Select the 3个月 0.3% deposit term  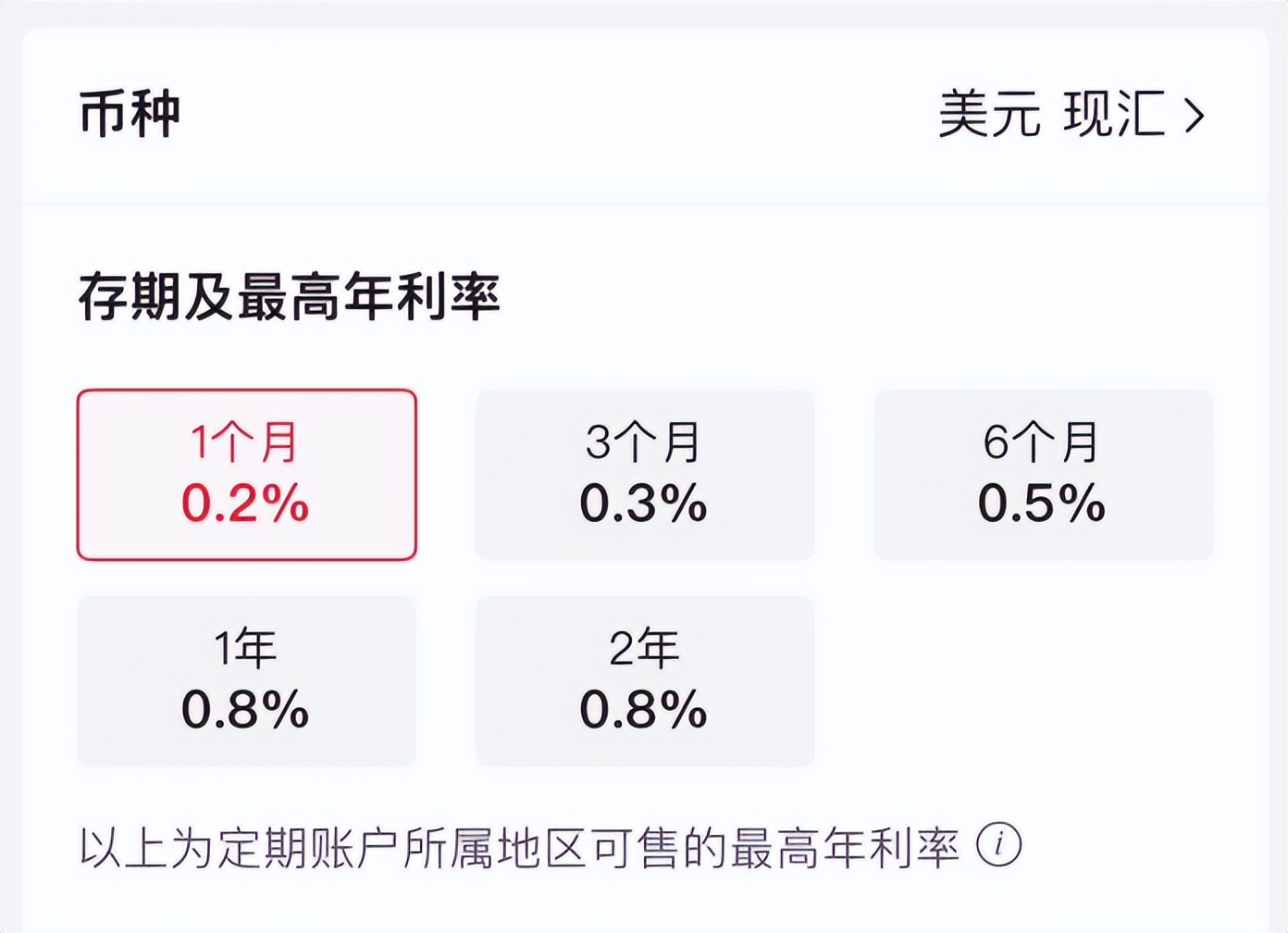click(x=645, y=474)
